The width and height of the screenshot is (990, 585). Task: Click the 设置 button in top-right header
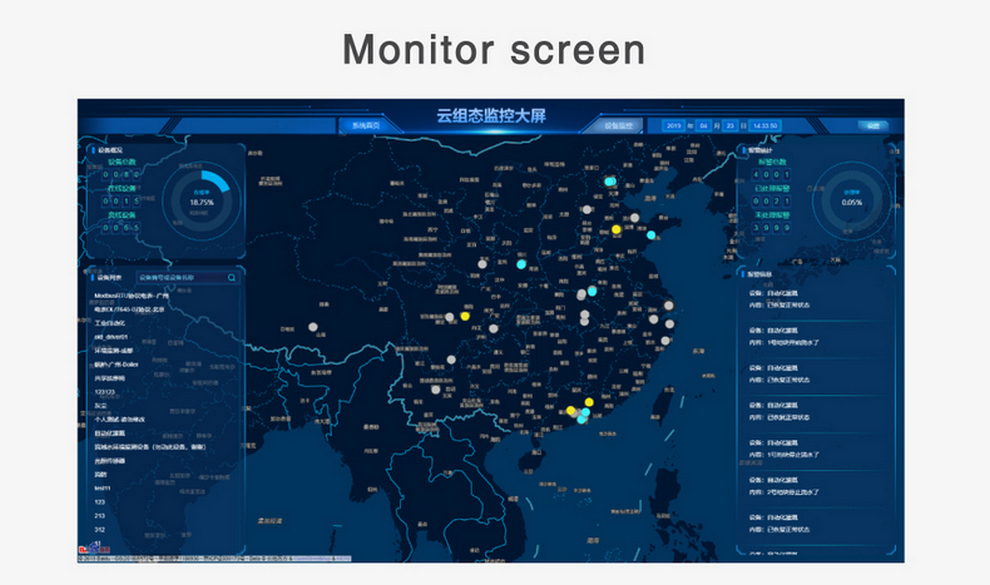pyautogui.click(x=873, y=126)
